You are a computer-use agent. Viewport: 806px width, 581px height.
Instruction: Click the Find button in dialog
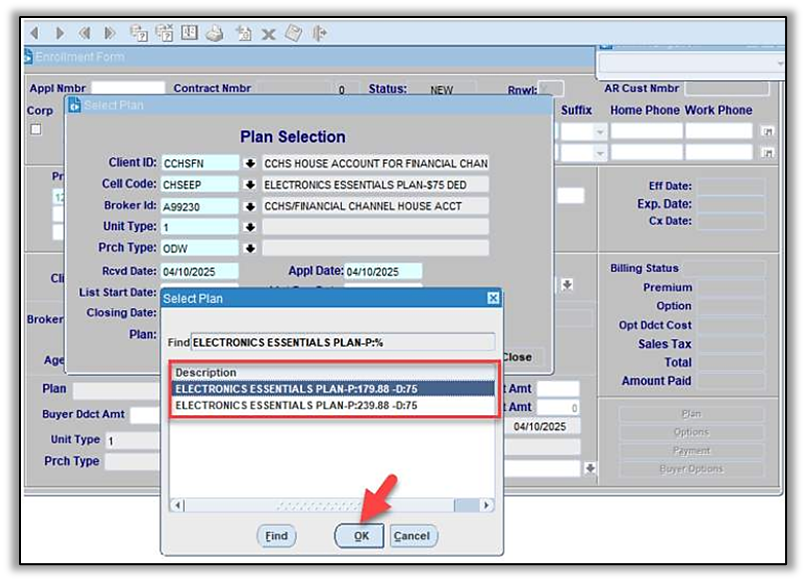276,536
